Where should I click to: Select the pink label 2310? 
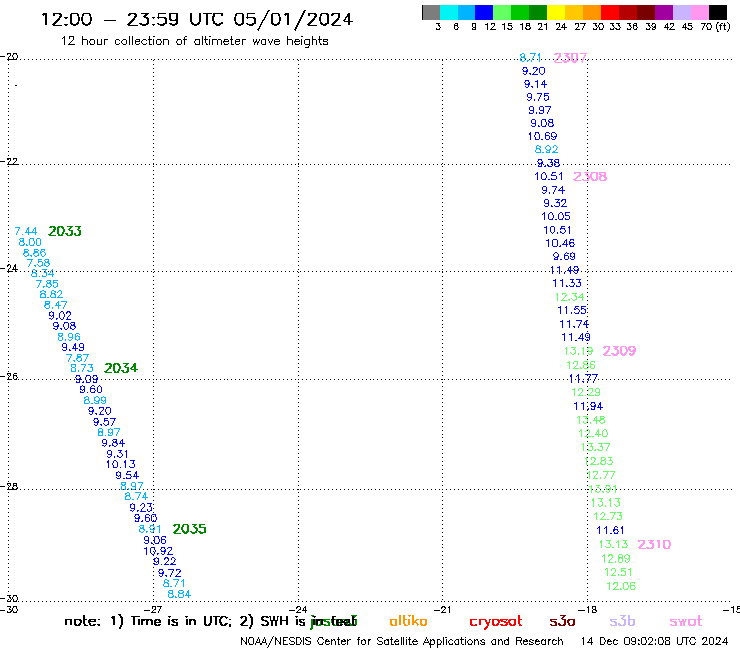coord(654,544)
